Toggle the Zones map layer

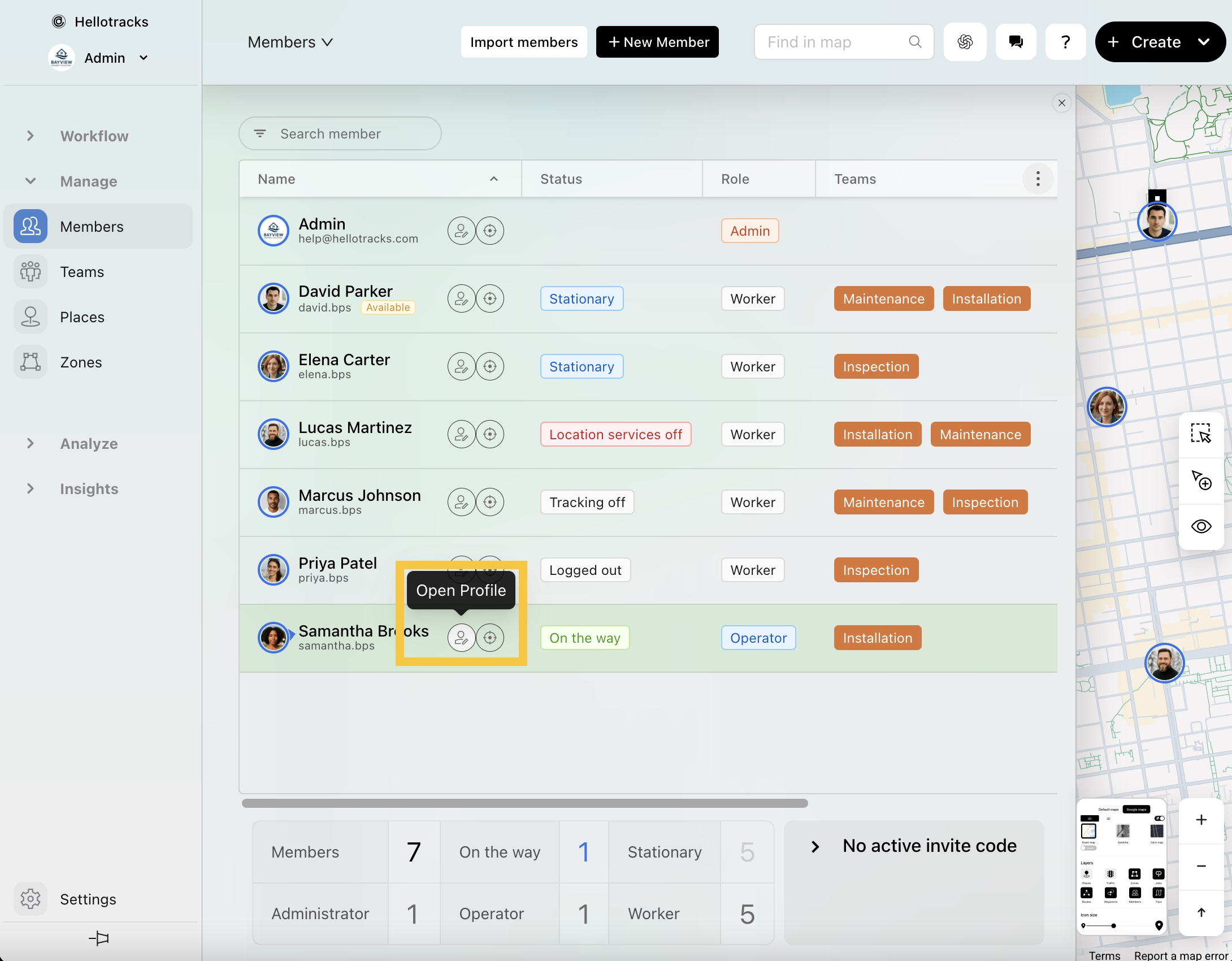[1135, 874]
